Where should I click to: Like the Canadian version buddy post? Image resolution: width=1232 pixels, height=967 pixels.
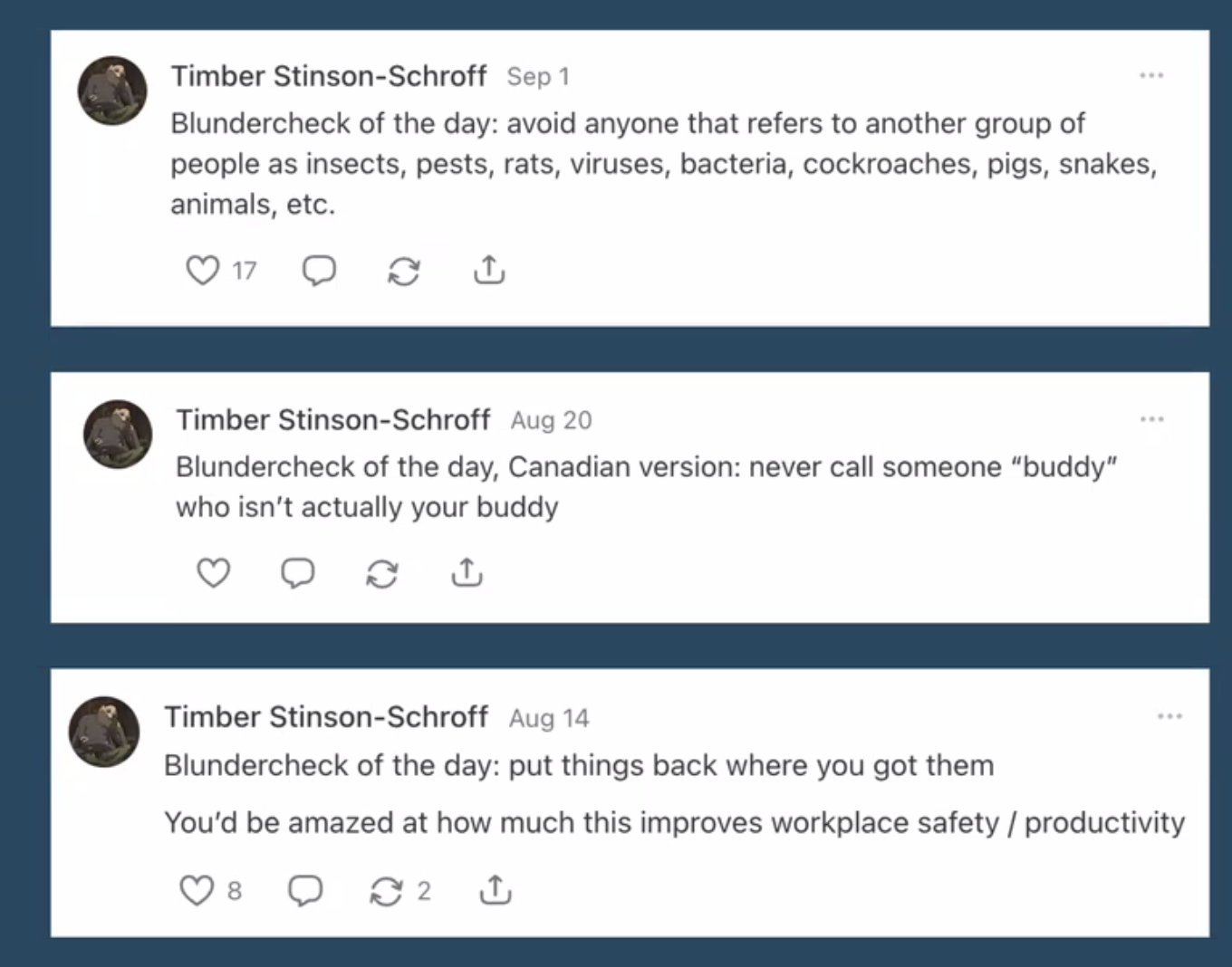[x=214, y=572]
